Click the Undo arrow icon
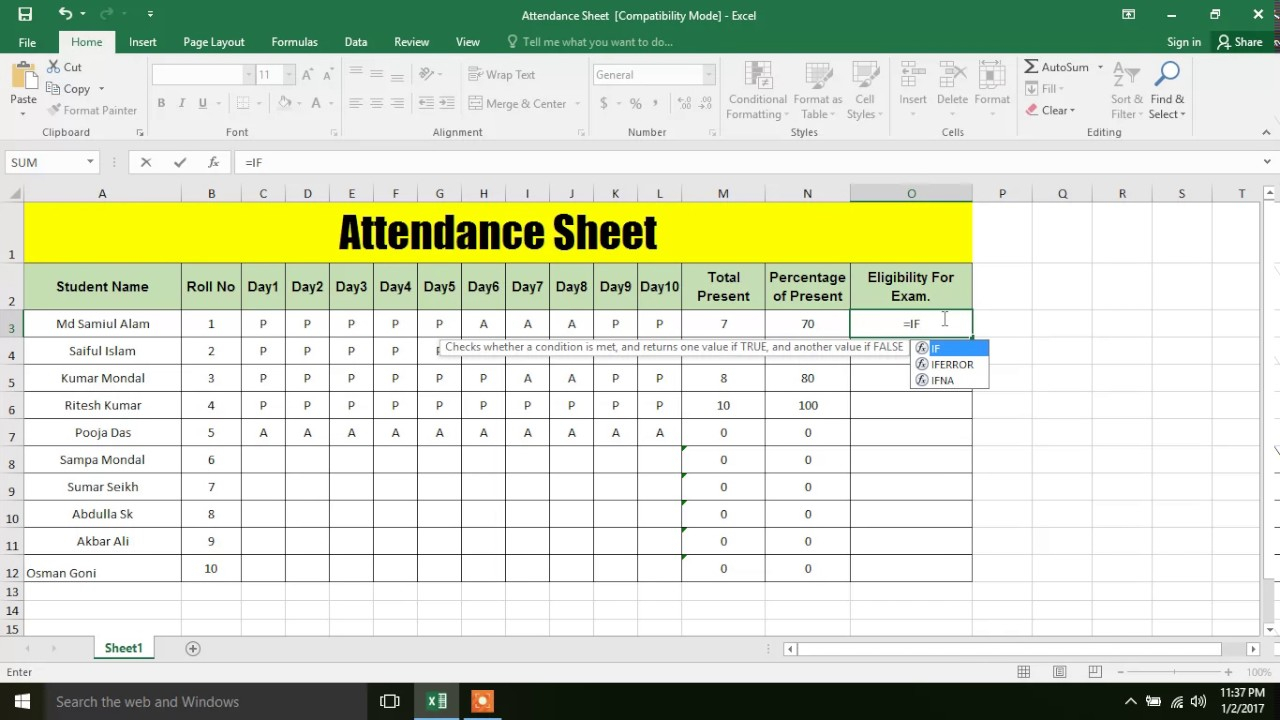This screenshot has height=720, width=1280. pos(65,14)
